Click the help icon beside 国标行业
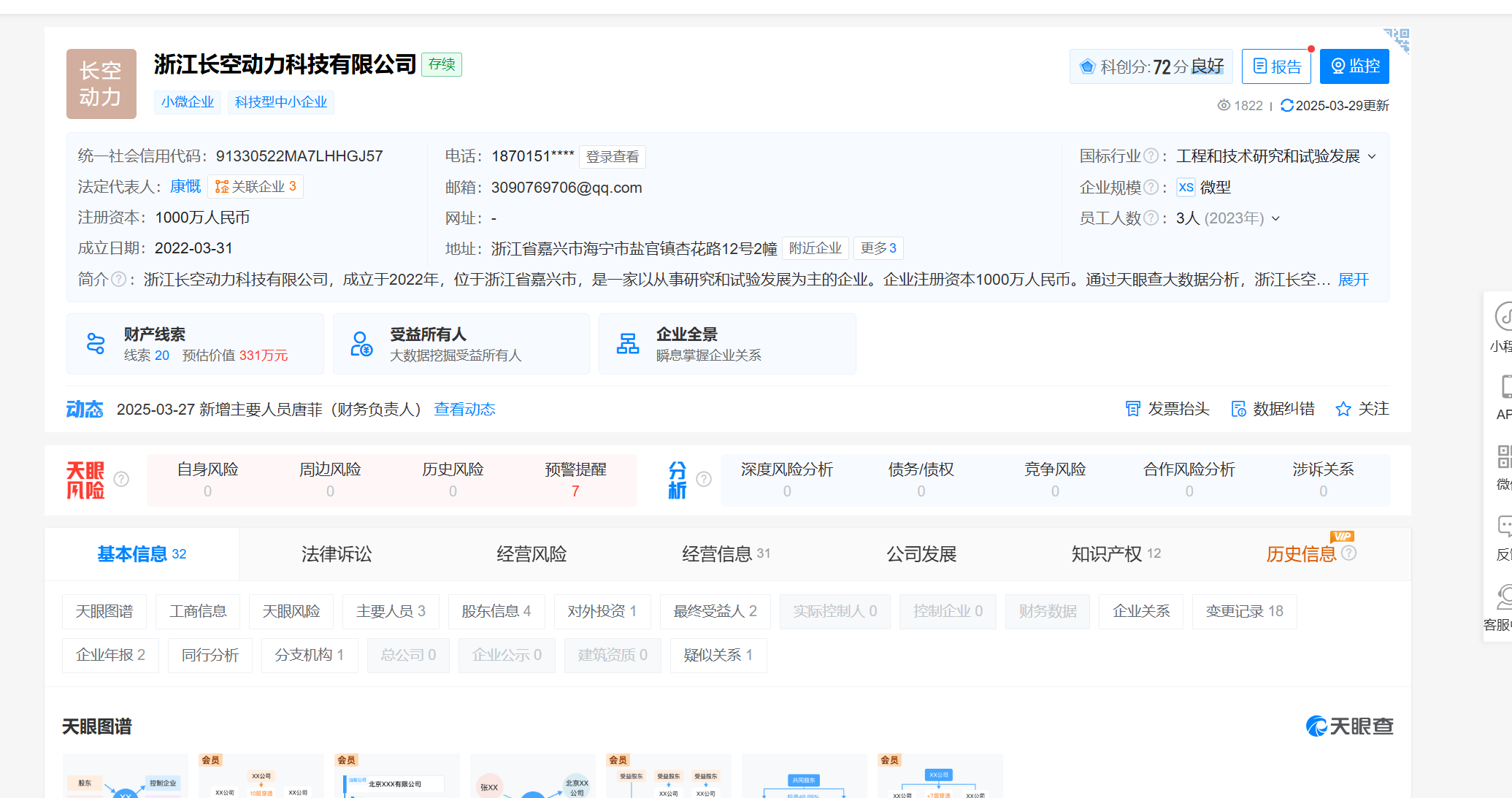Viewport: 1512px width, 798px height. tap(1150, 156)
